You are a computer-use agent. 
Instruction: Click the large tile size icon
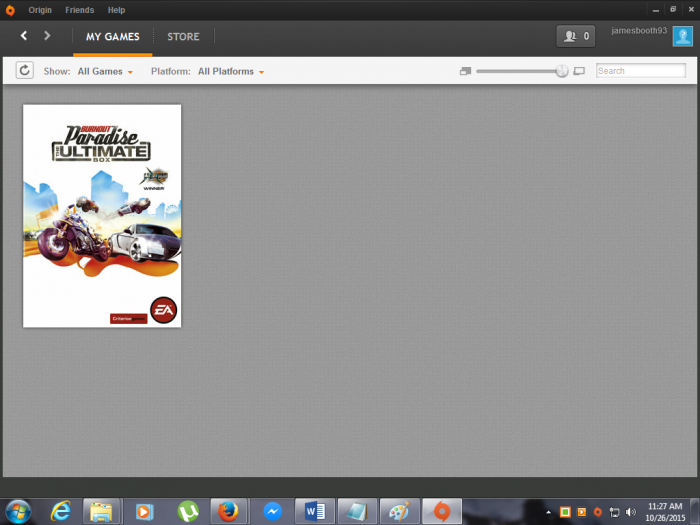pos(579,71)
